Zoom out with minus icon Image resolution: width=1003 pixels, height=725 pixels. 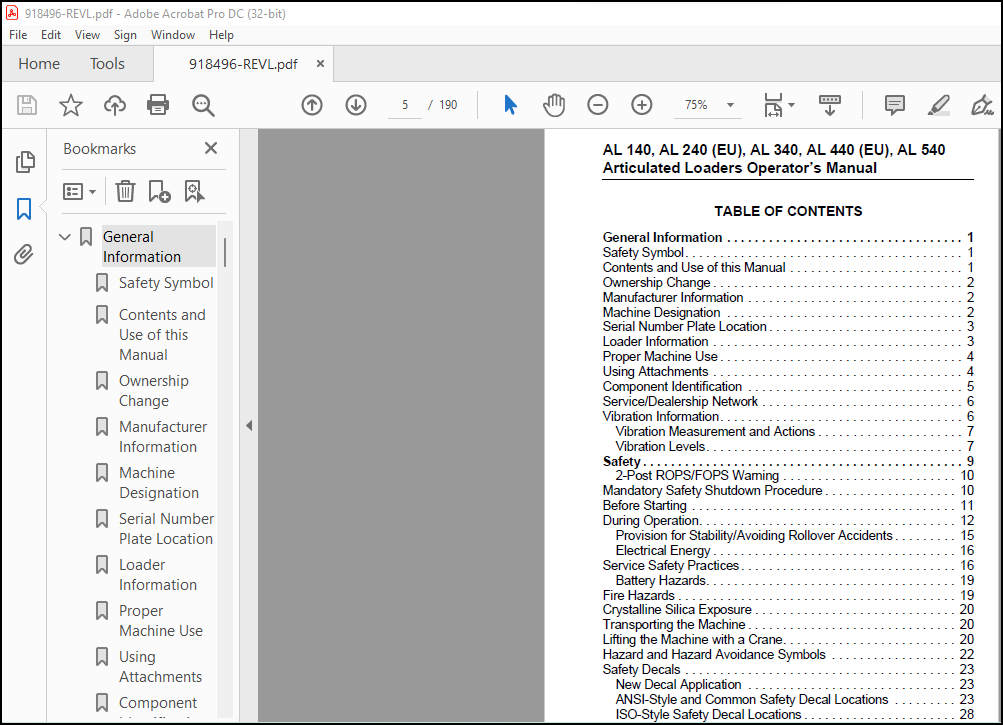click(597, 105)
